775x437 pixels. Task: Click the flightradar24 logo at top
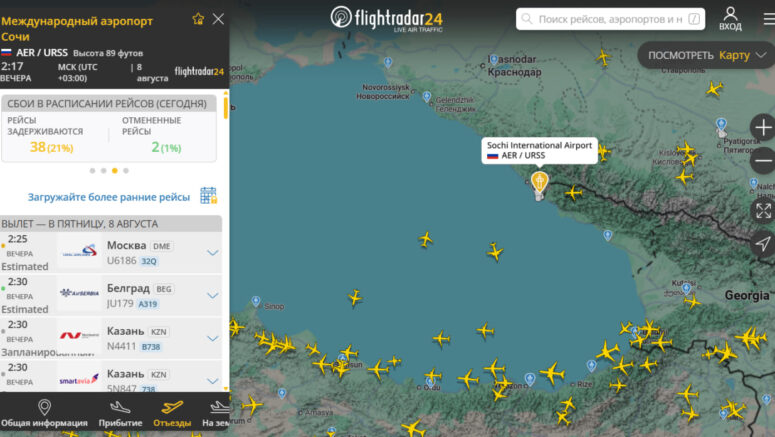(x=387, y=19)
